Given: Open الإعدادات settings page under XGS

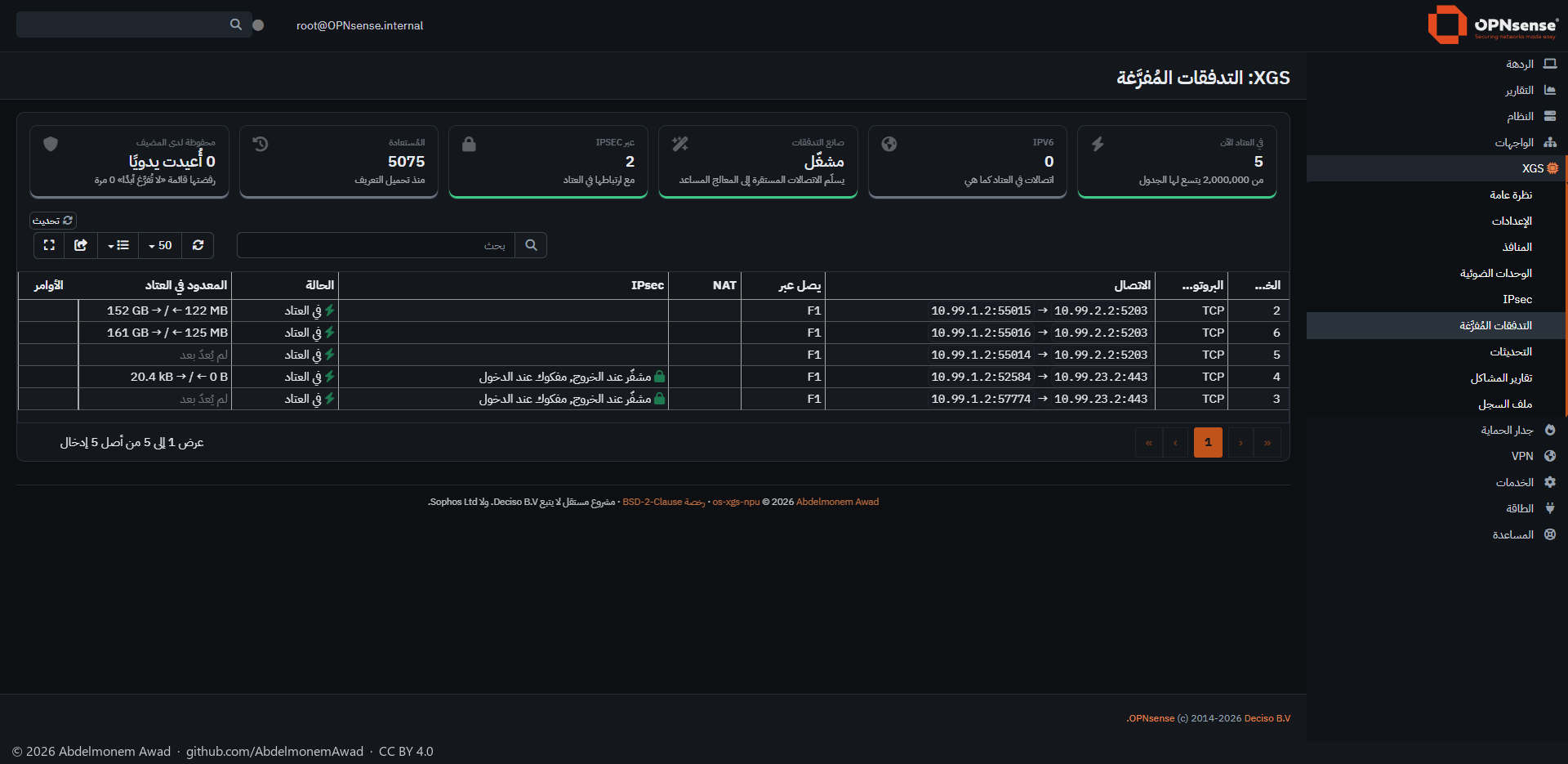Looking at the screenshot, I should (1437, 221).
